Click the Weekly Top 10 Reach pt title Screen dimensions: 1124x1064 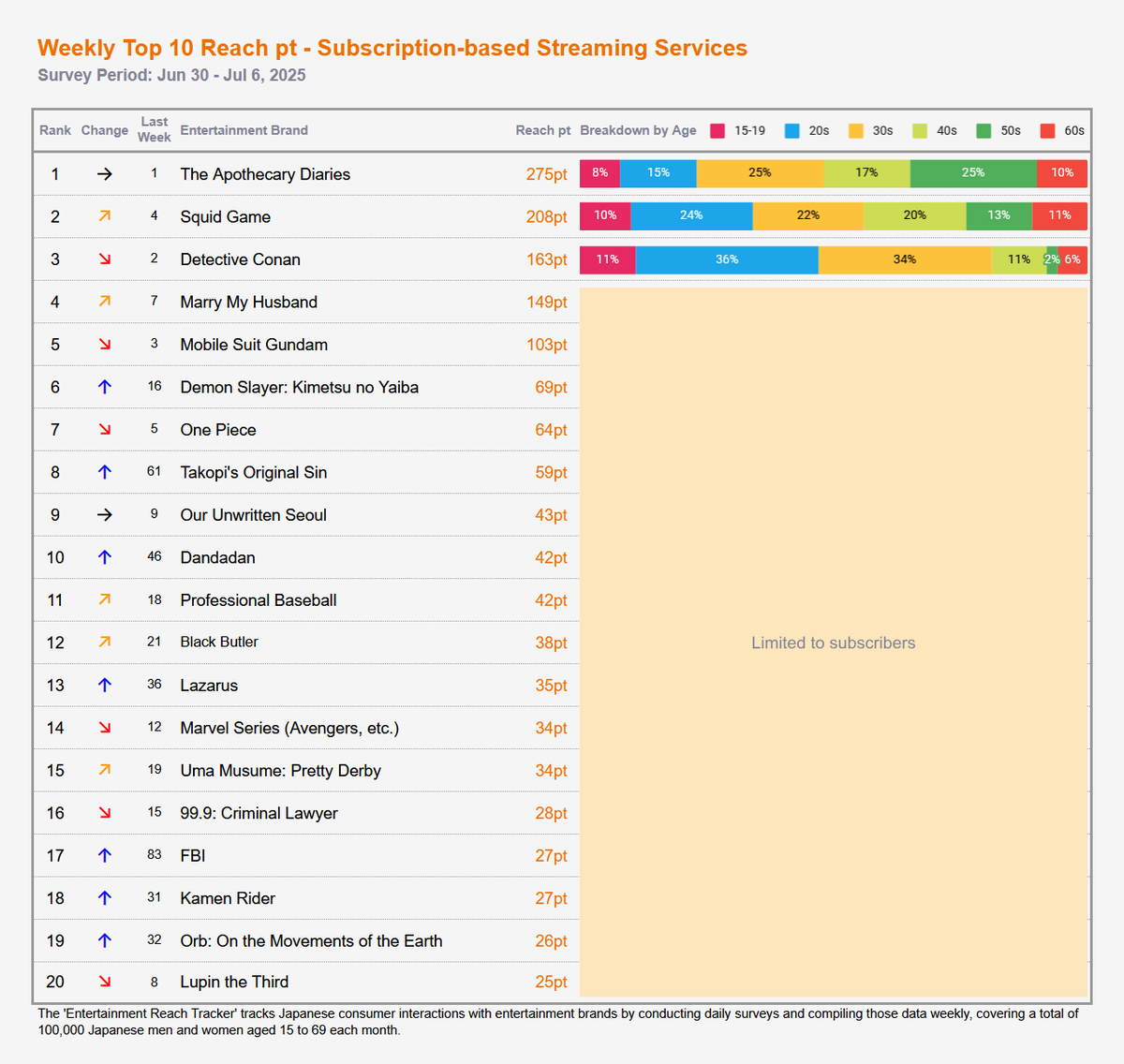(392, 48)
